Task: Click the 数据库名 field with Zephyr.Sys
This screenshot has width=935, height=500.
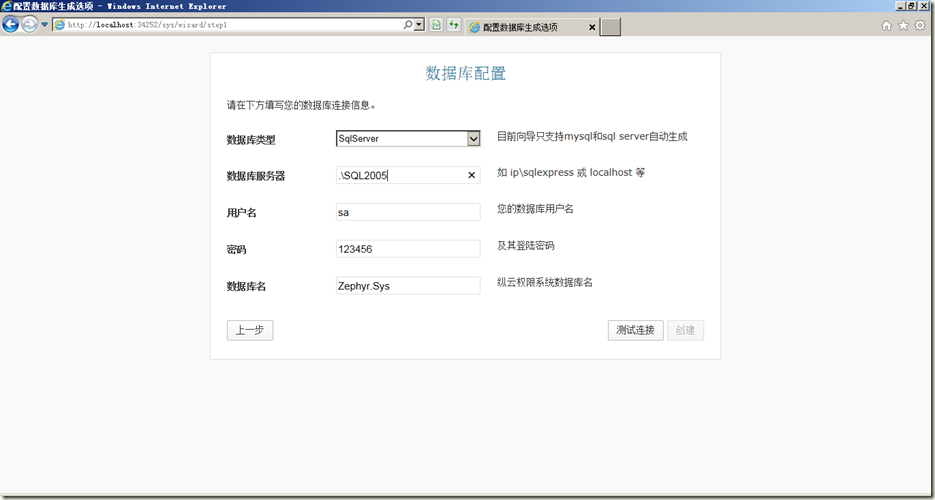Action: coord(408,286)
